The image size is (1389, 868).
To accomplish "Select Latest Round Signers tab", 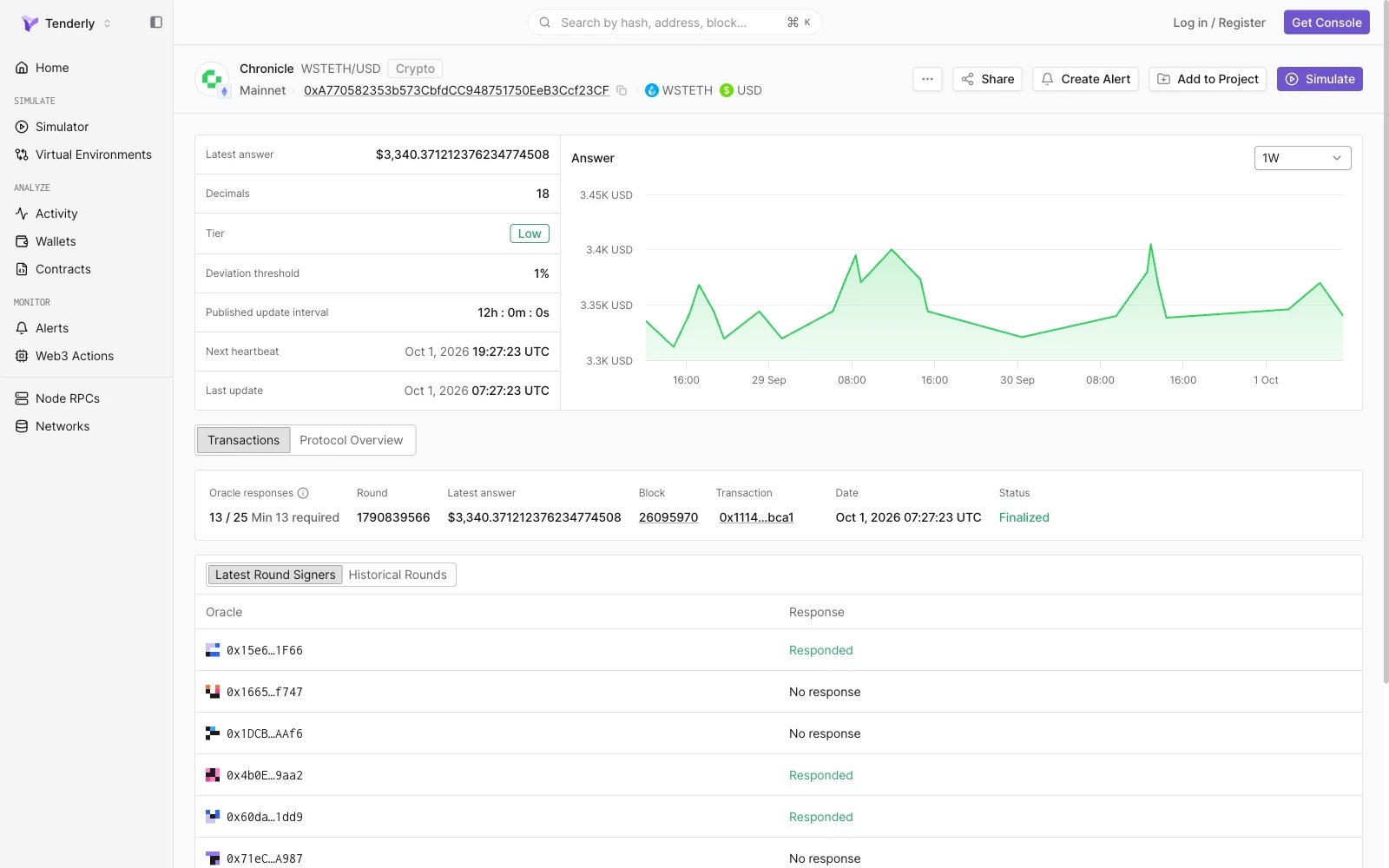I will pyautogui.click(x=275, y=575).
